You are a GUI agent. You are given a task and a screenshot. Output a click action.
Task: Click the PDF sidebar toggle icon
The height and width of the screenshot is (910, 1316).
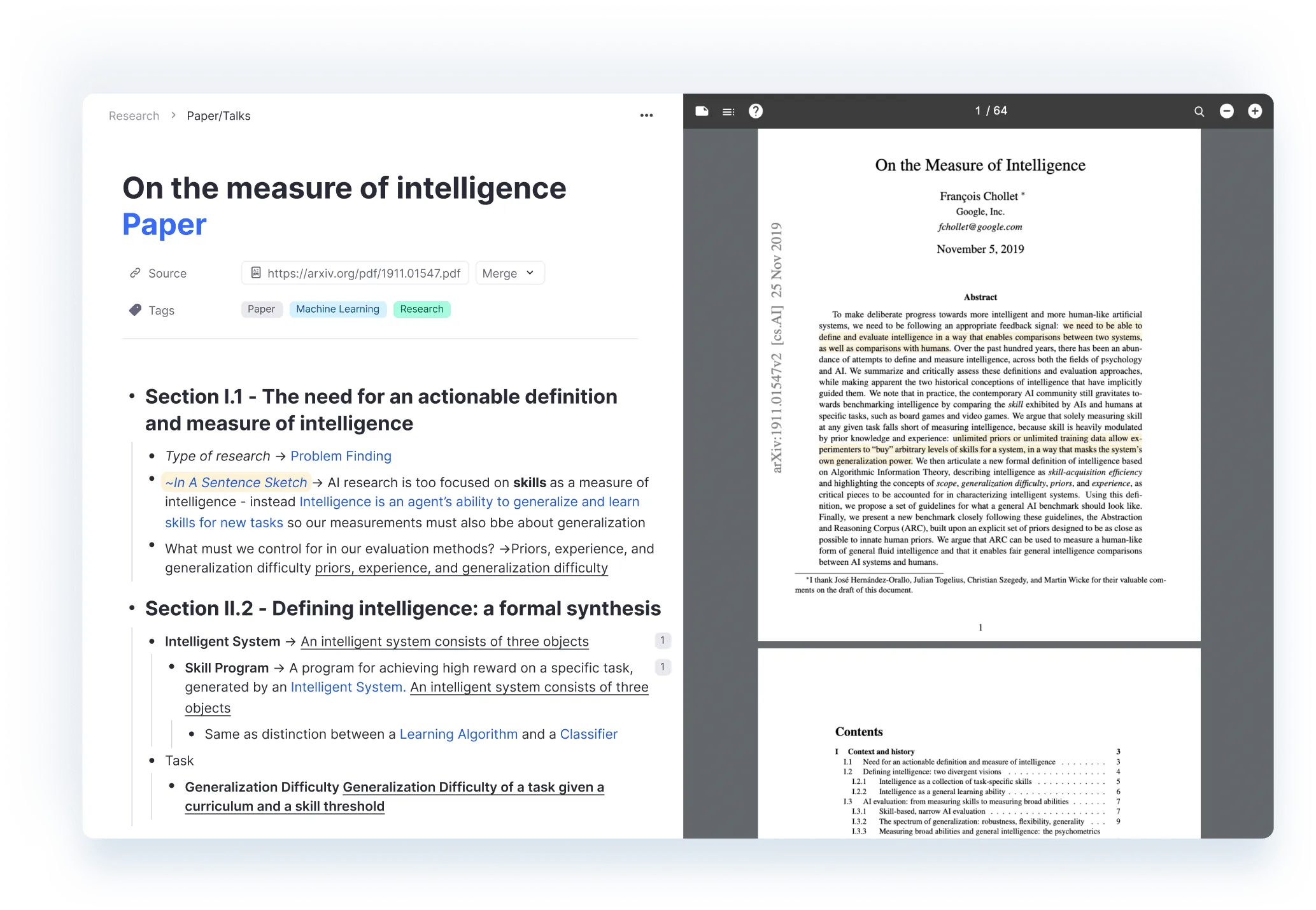(702, 111)
